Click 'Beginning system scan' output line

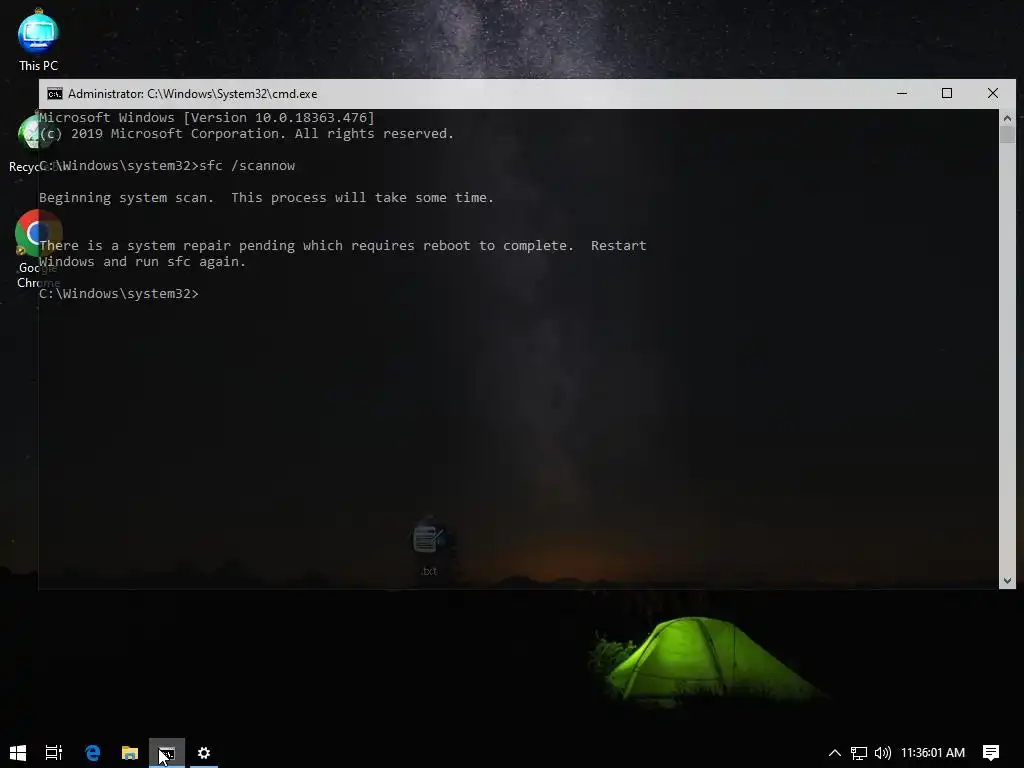[266, 198]
